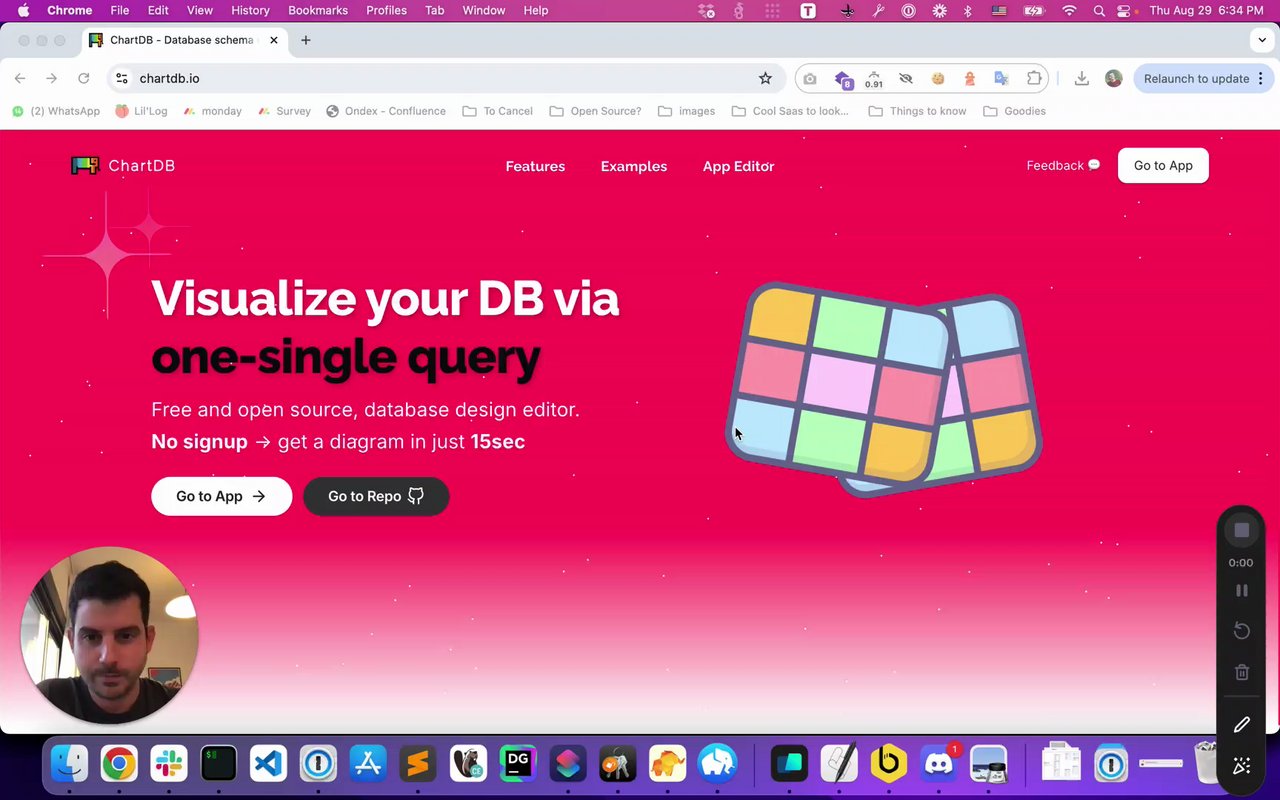Click the camera screenshot extension icon

click(810, 78)
